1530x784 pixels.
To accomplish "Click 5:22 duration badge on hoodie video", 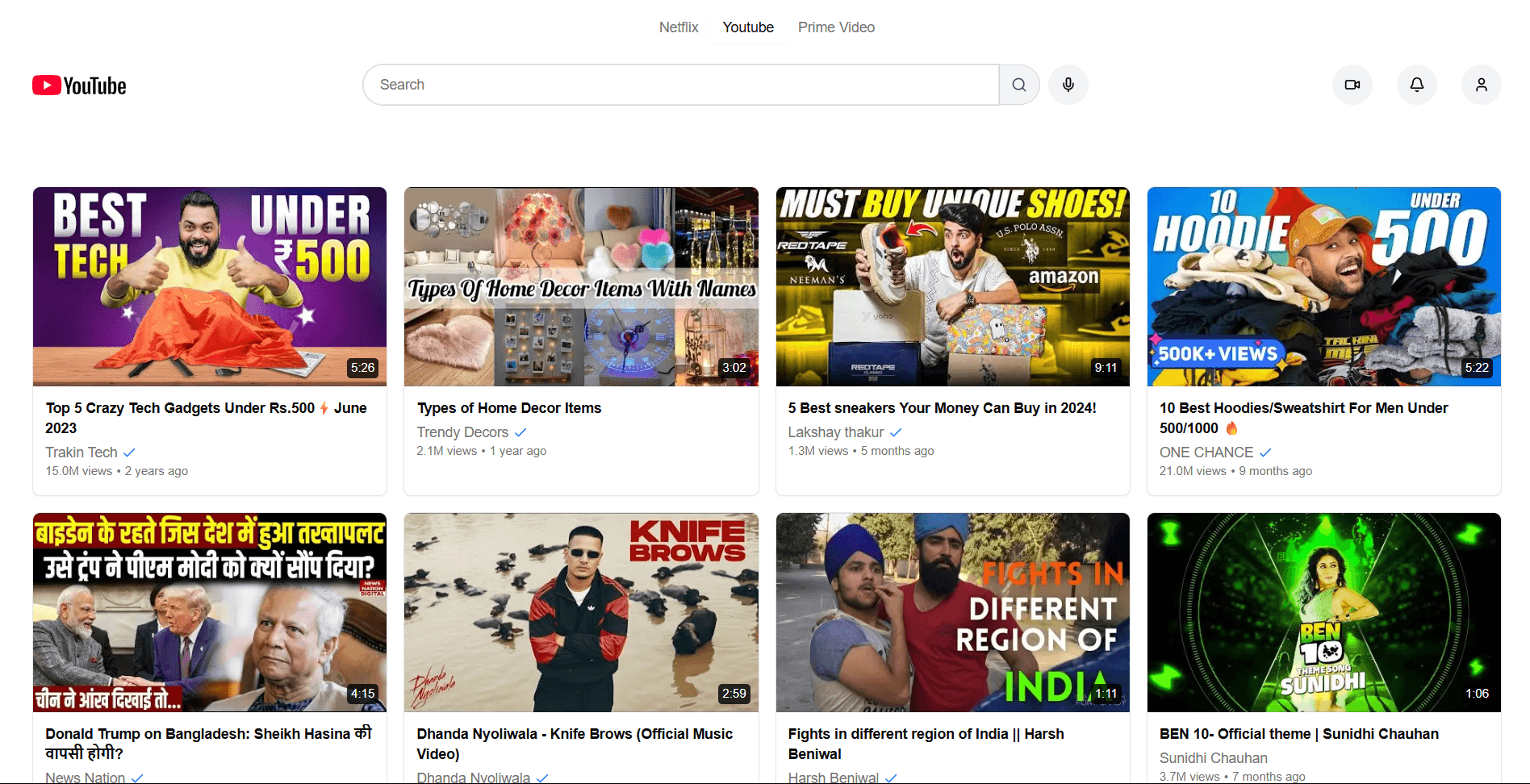I will point(1477,368).
